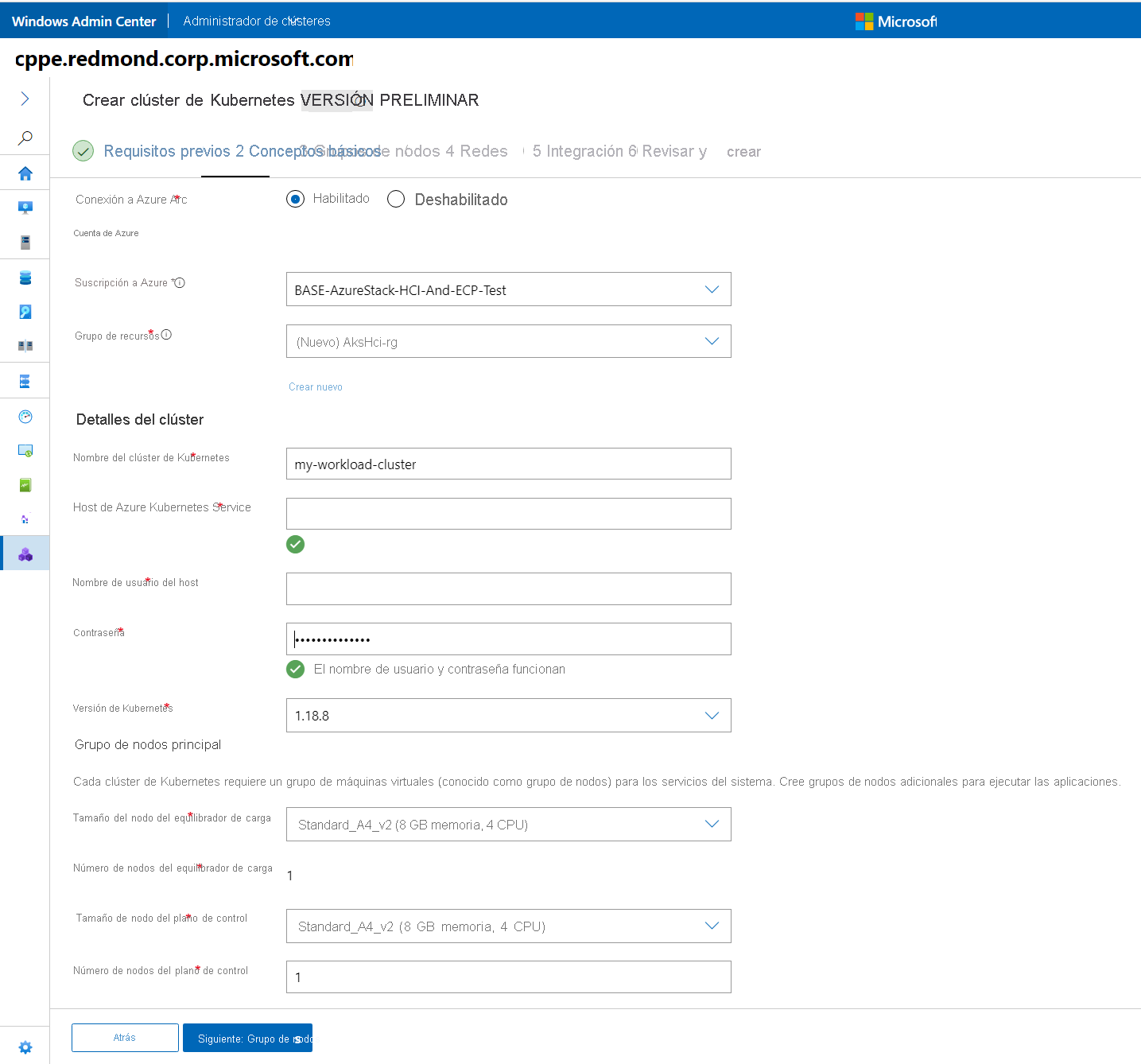Open the Grupo de recursos dropdown
Viewport: 1141px width, 1064px height.
point(508,341)
